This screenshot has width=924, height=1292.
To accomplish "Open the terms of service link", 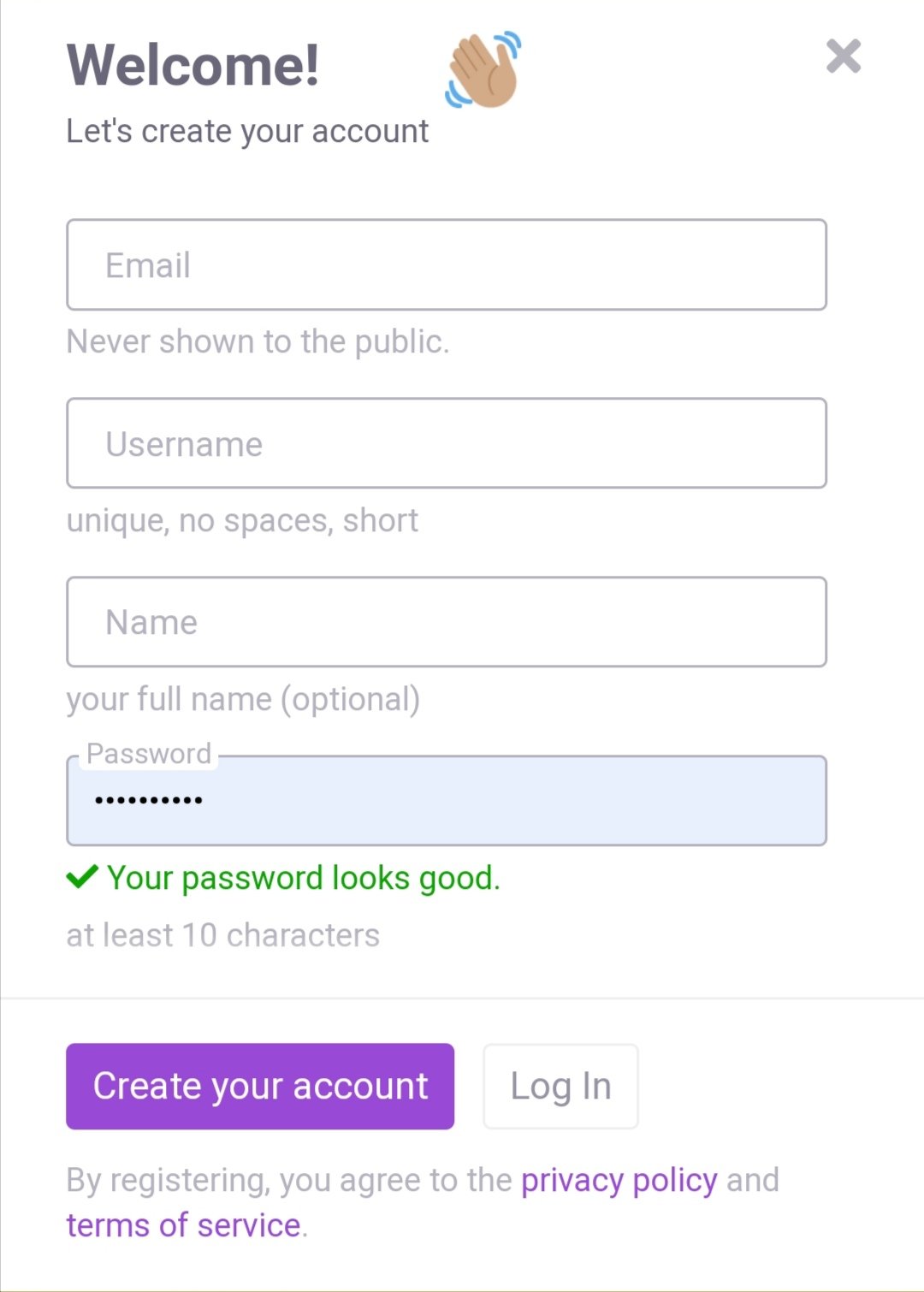I will [x=184, y=1225].
